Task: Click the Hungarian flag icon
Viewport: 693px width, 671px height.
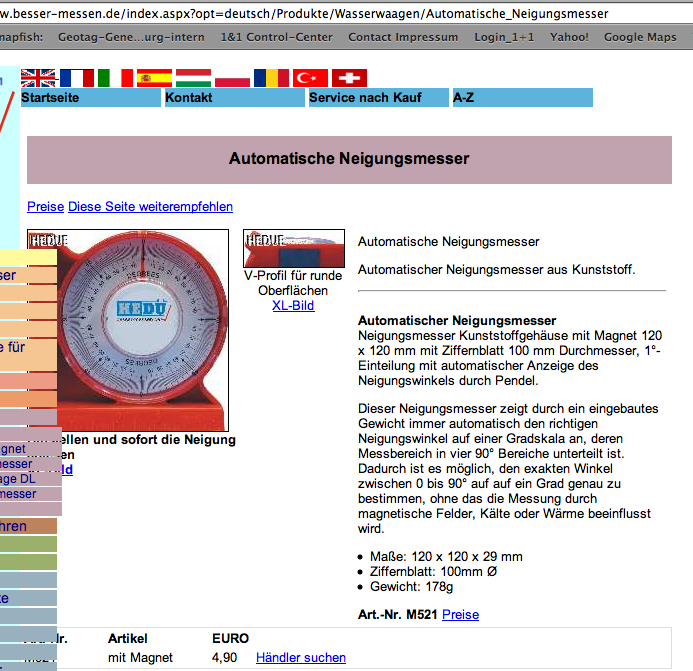Action: tap(193, 78)
